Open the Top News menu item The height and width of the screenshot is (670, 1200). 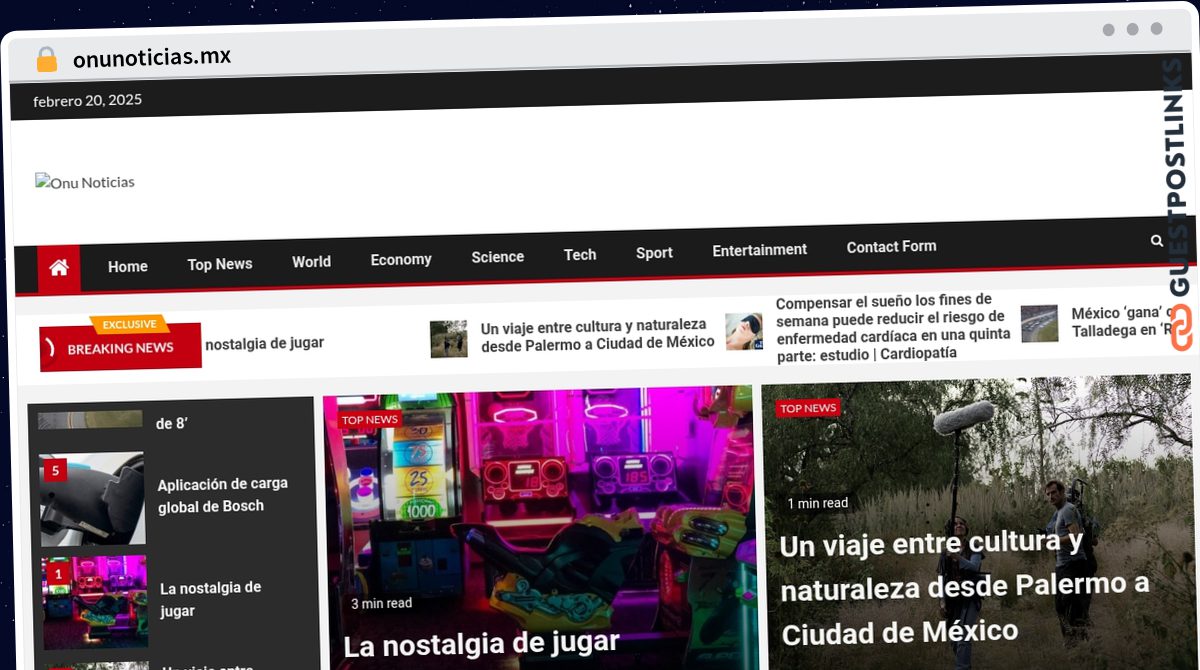click(219, 264)
